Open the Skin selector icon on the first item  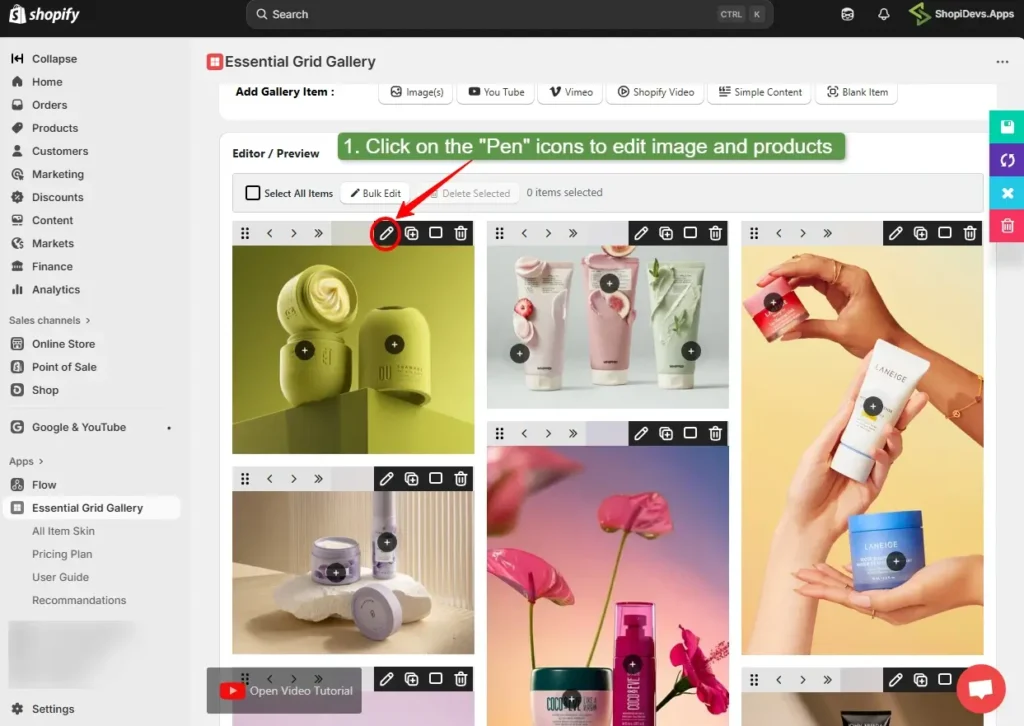coord(435,232)
